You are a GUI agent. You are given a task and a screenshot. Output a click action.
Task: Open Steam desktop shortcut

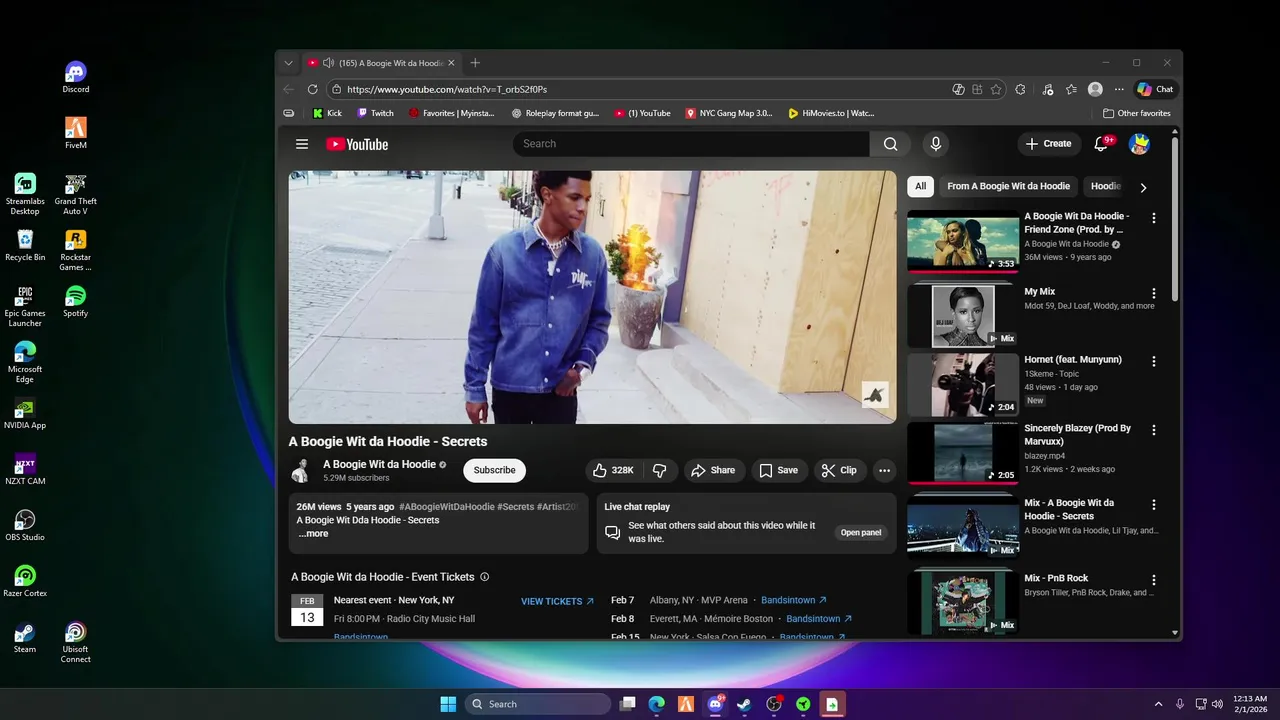tap(25, 637)
